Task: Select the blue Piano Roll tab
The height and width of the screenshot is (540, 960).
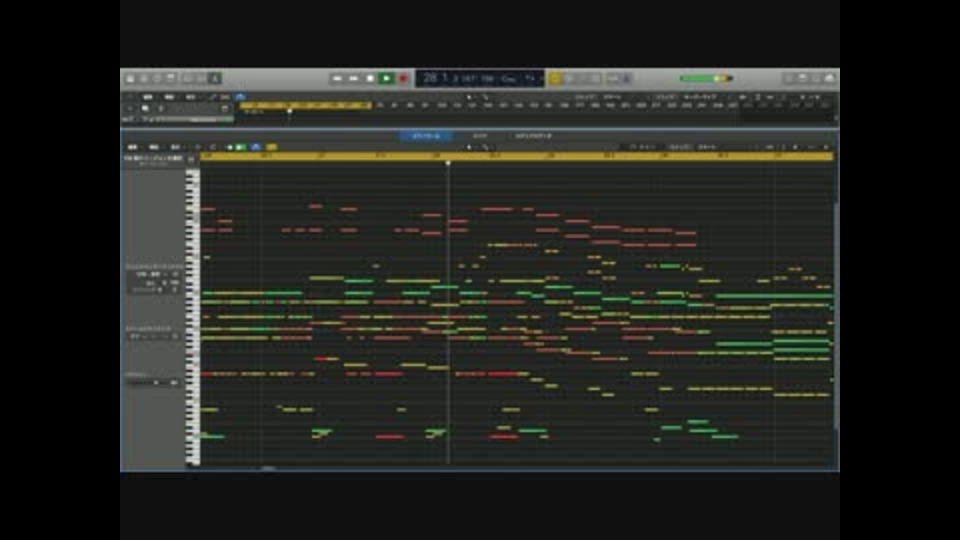Action: coord(426,136)
